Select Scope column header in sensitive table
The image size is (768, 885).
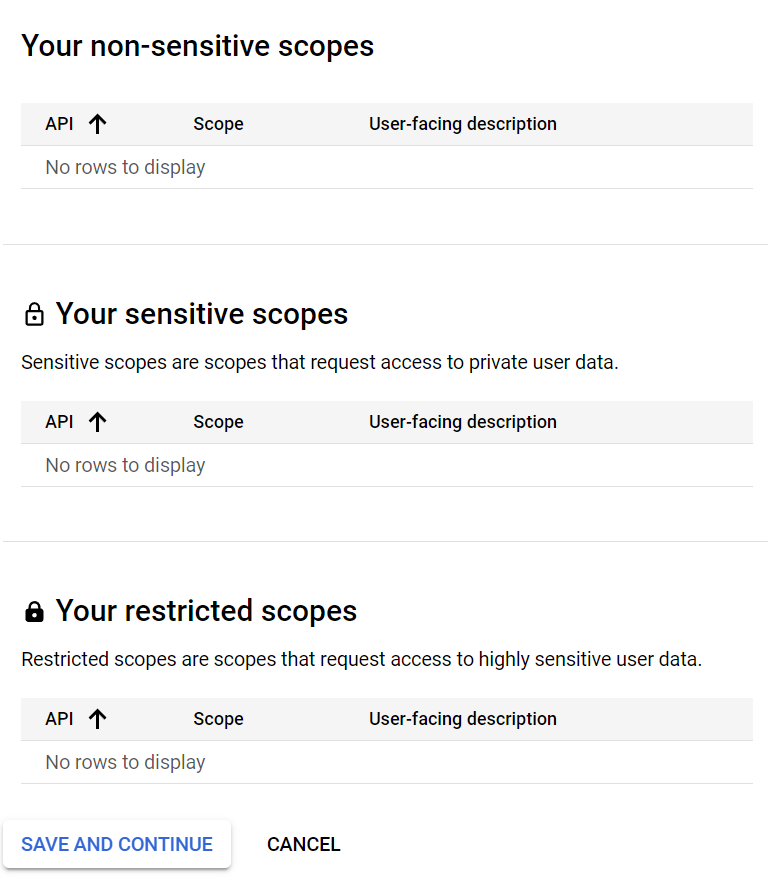[218, 422]
